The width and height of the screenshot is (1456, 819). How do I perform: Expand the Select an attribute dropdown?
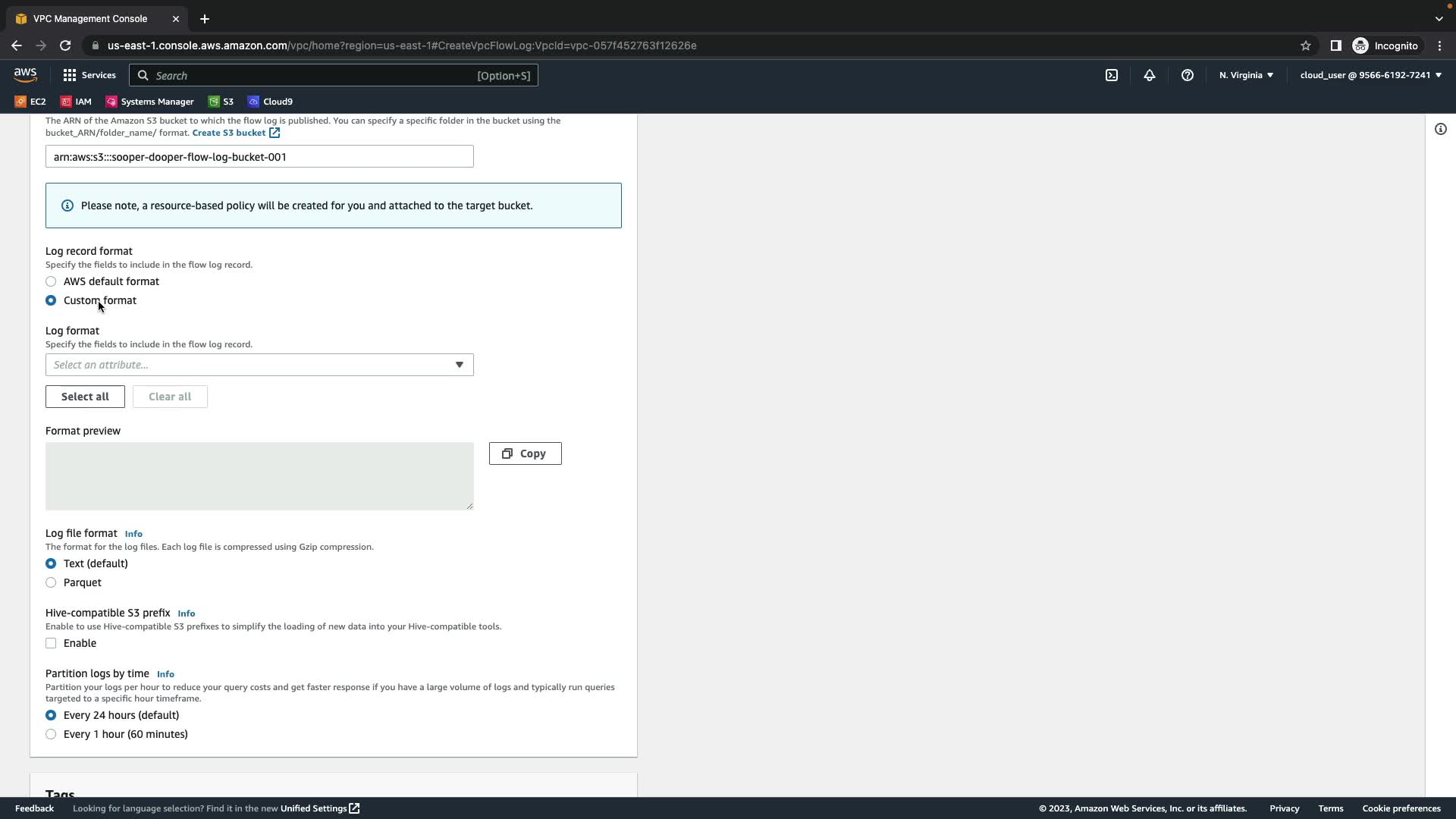[259, 365]
